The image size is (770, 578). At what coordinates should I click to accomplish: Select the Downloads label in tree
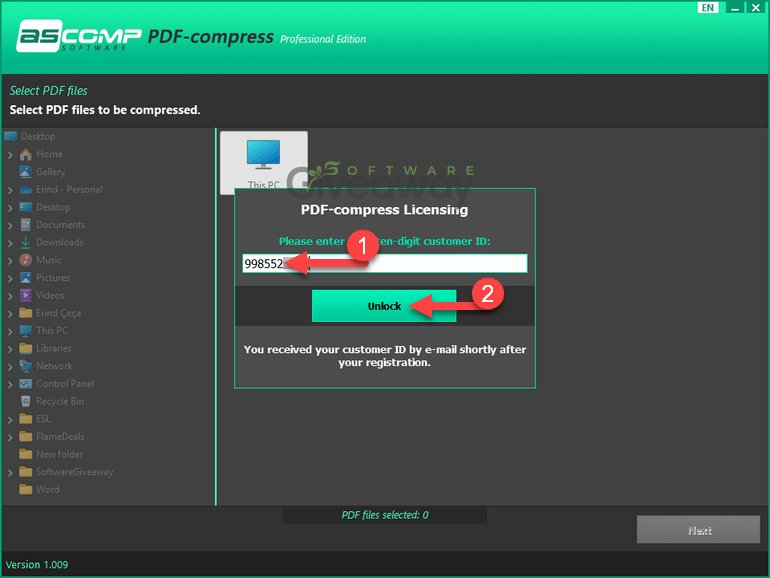click(x=59, y=243)
